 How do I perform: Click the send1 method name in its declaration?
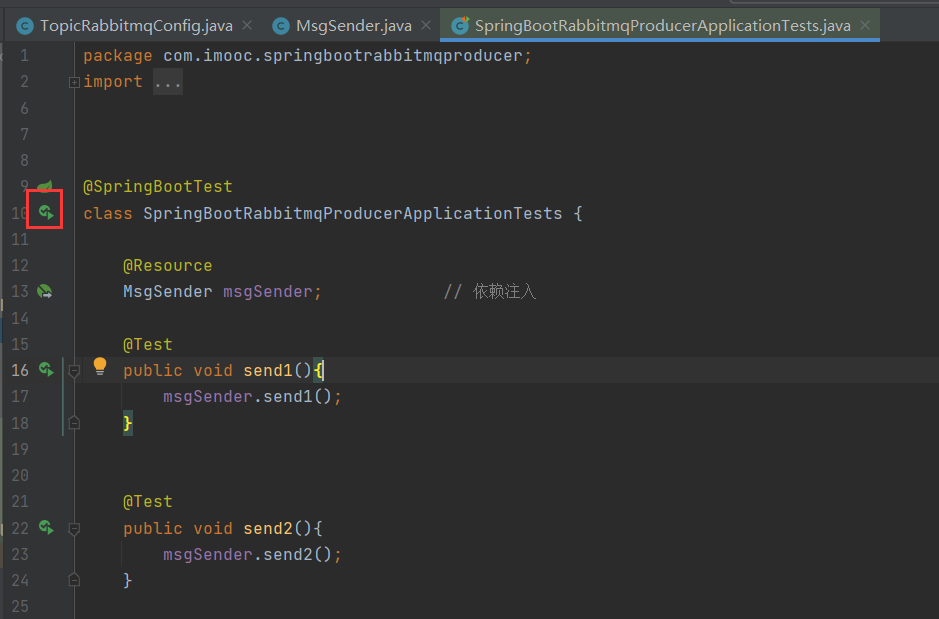tap(268, 371)
